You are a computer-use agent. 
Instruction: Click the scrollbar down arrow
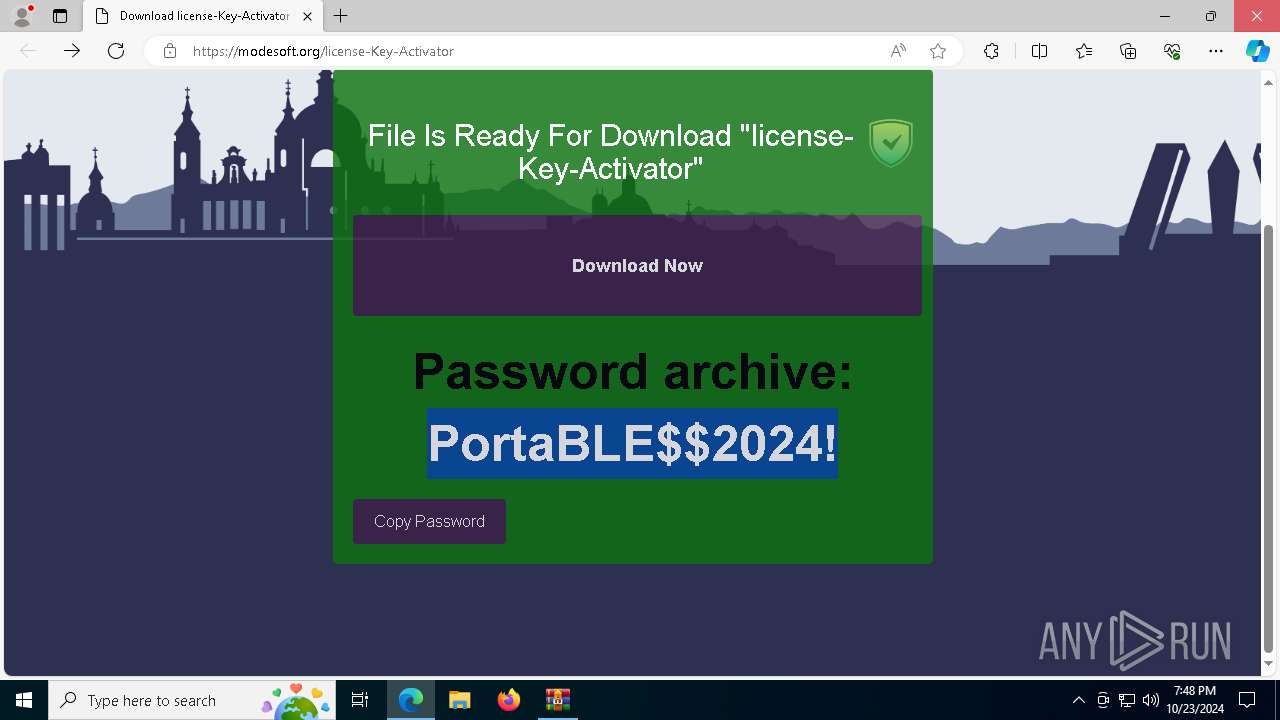coord(1269,664)
